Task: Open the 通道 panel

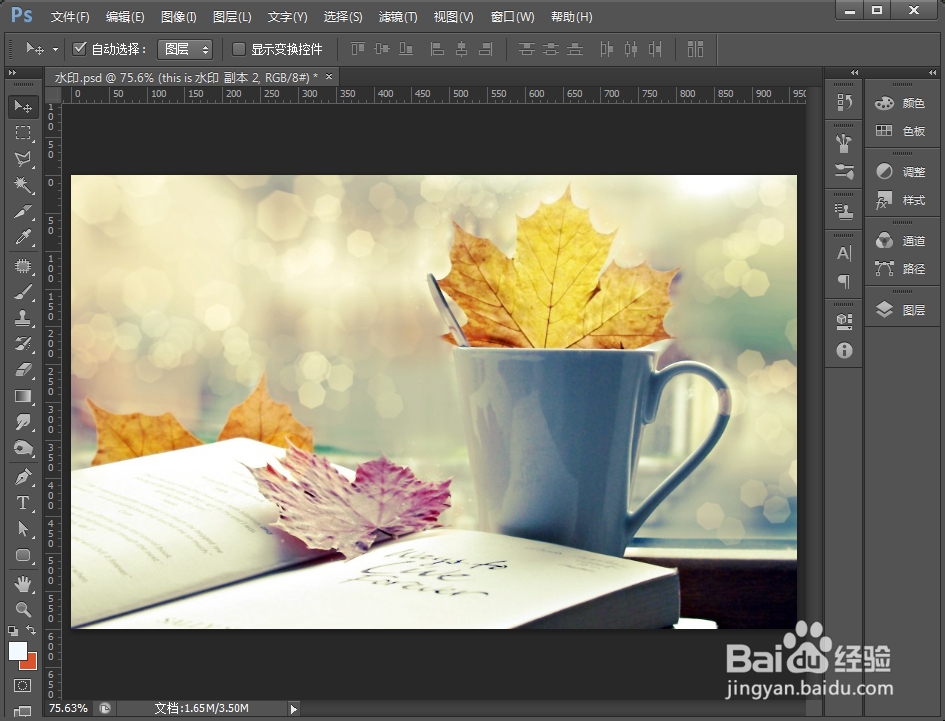Action: (902, 241)
